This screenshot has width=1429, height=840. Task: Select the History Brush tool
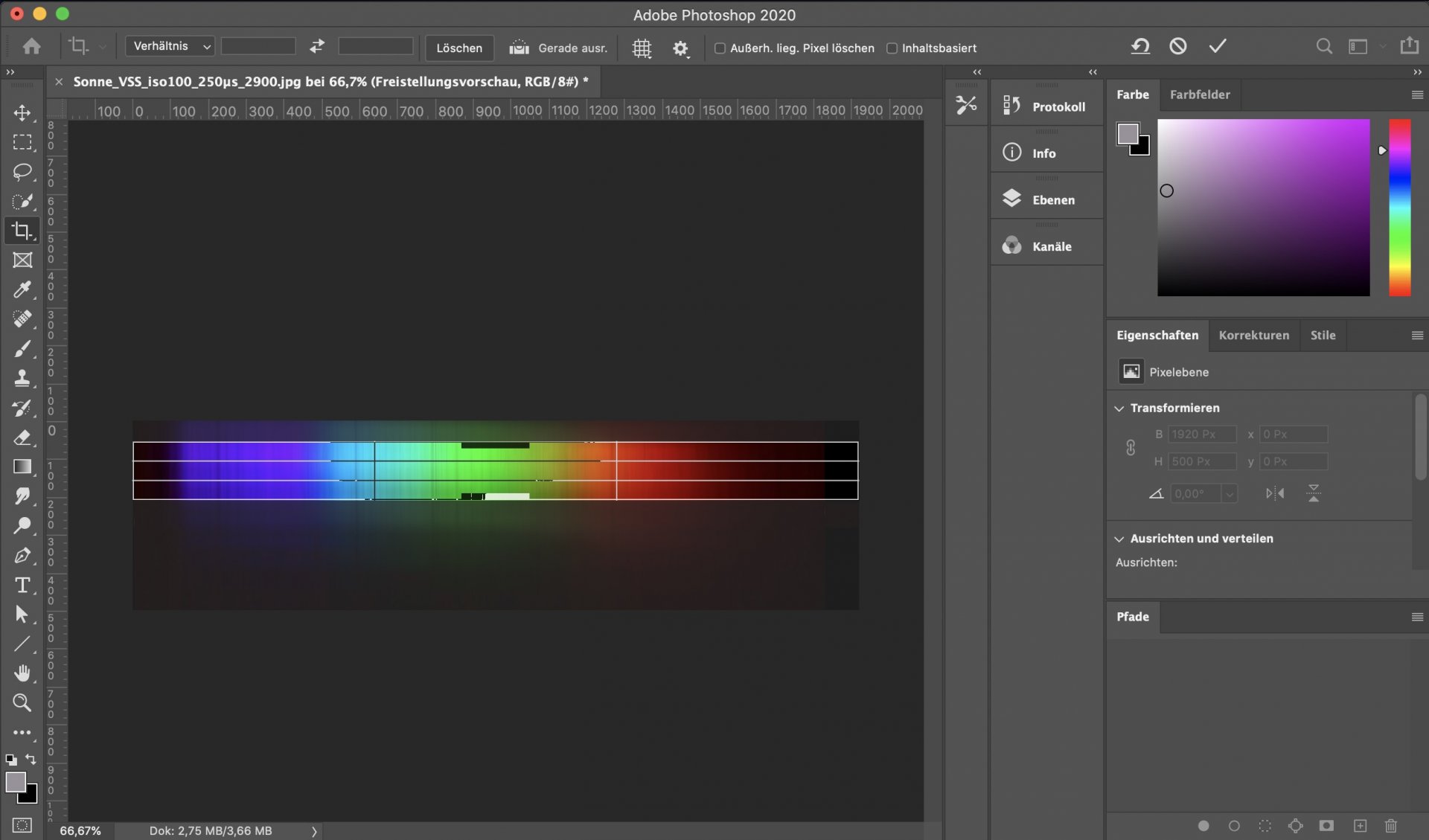coord(22,408)
